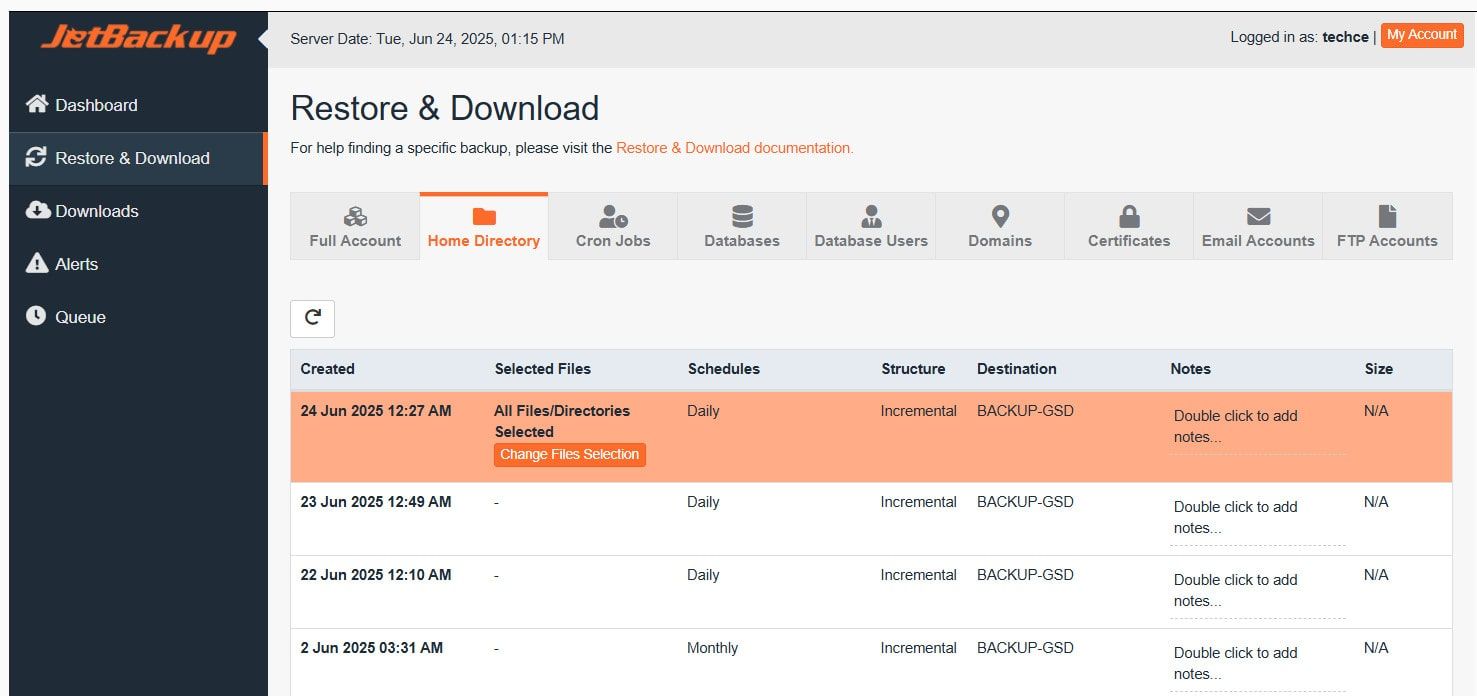Collapse the sidebar using the arrow notch

pyautogui.click(x=263, y=39)
